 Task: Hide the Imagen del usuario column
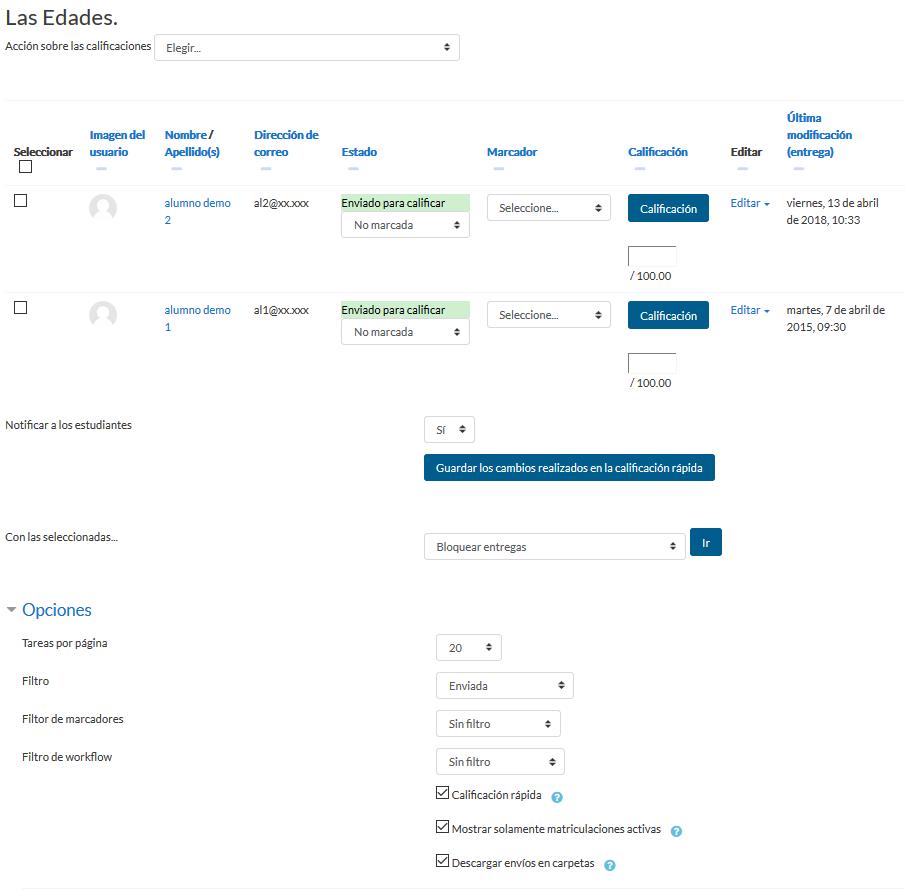pos(101,169)
